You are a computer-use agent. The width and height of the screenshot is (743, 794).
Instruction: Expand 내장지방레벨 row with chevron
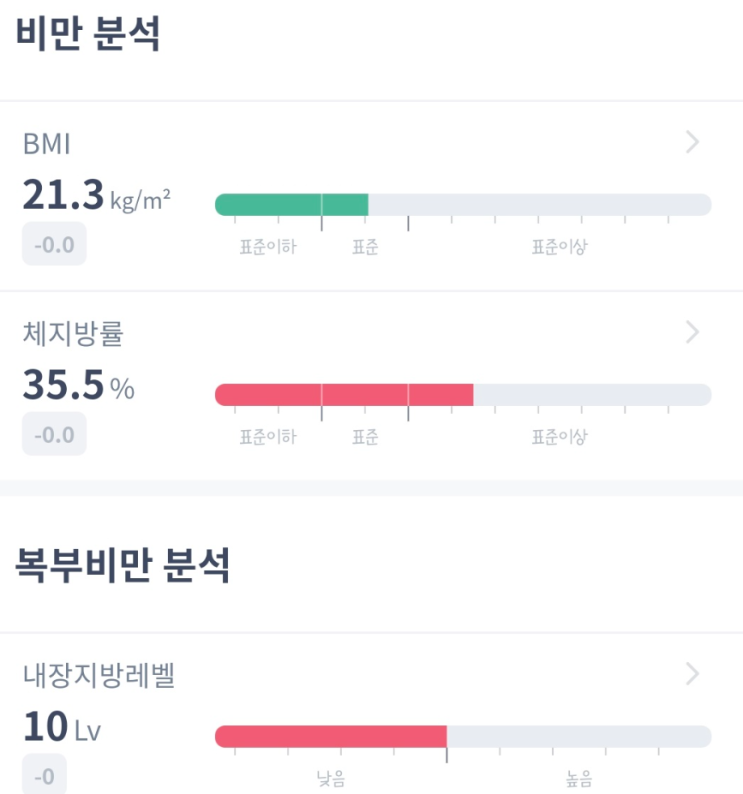pyautogui.click(x=692, y=675)
